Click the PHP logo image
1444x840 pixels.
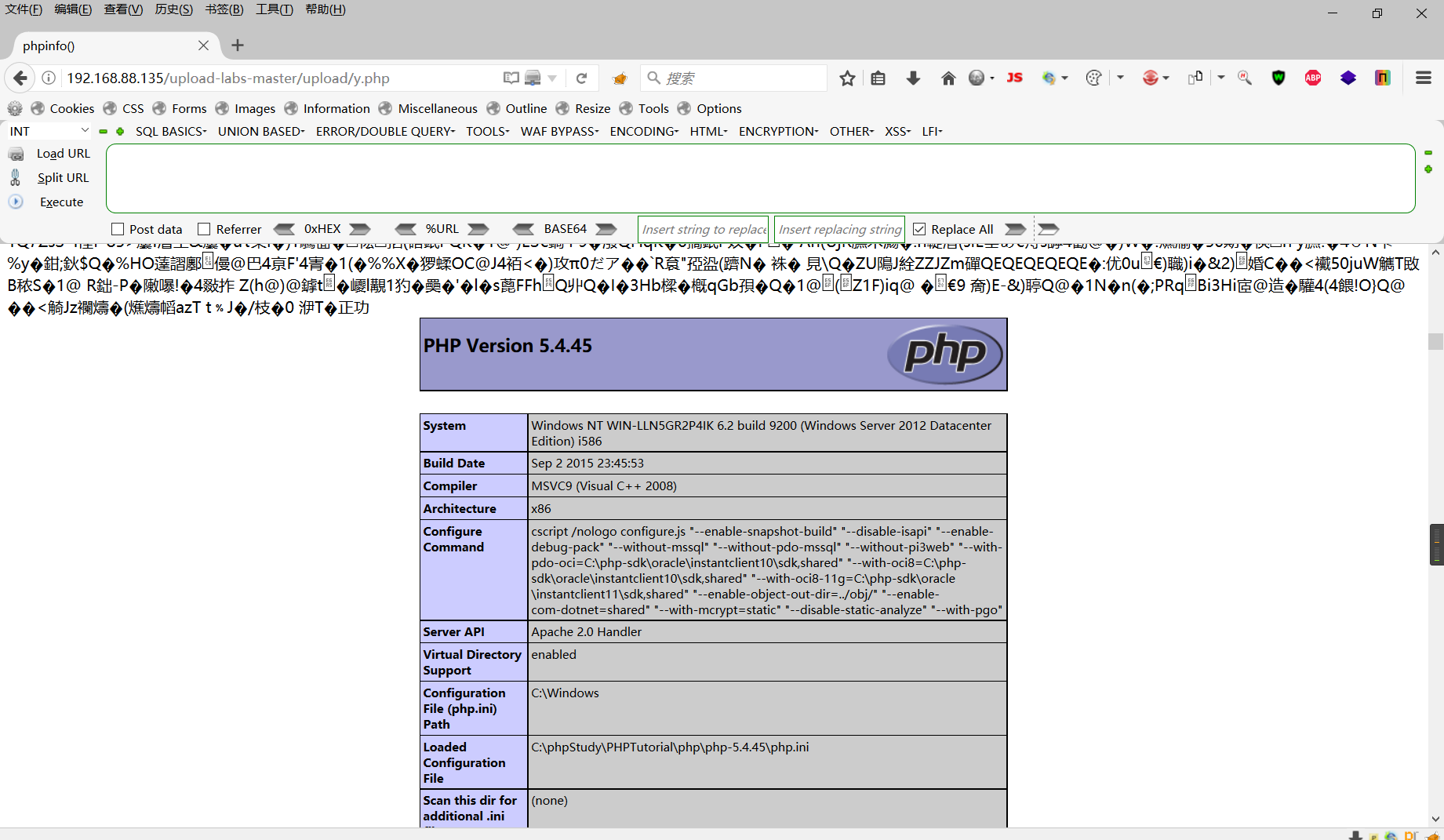(x=945, y=354)
